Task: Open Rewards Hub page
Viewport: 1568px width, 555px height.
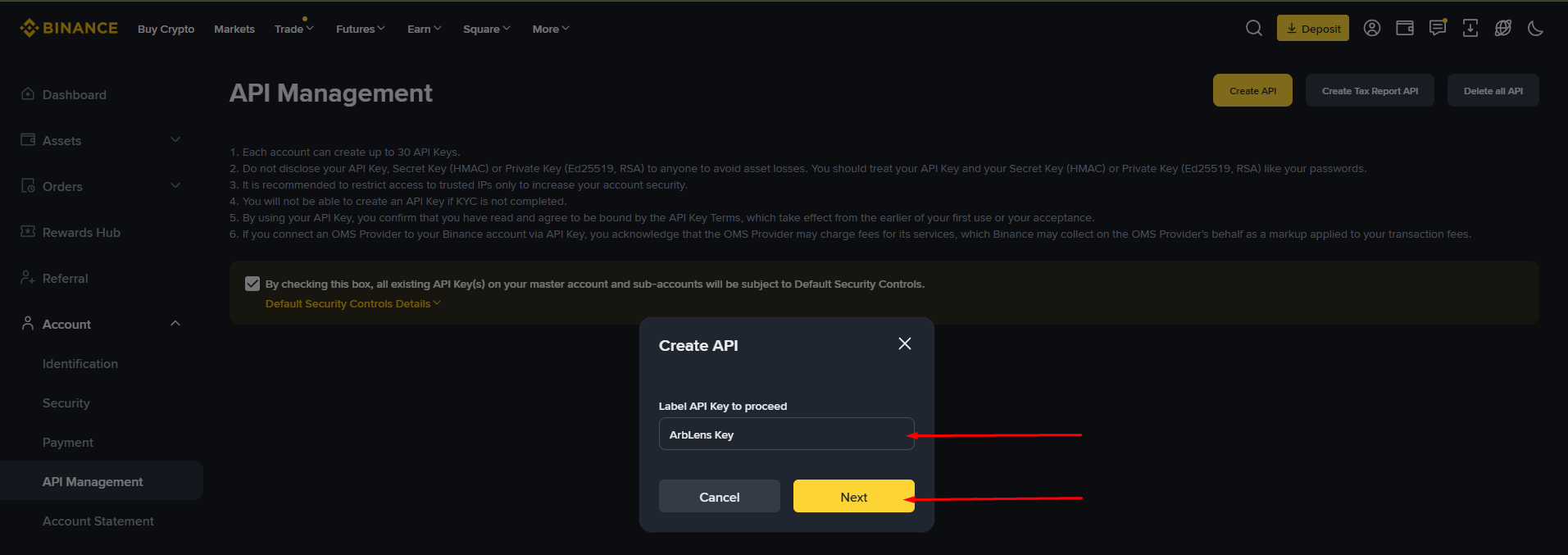Action: pos(81,232)
